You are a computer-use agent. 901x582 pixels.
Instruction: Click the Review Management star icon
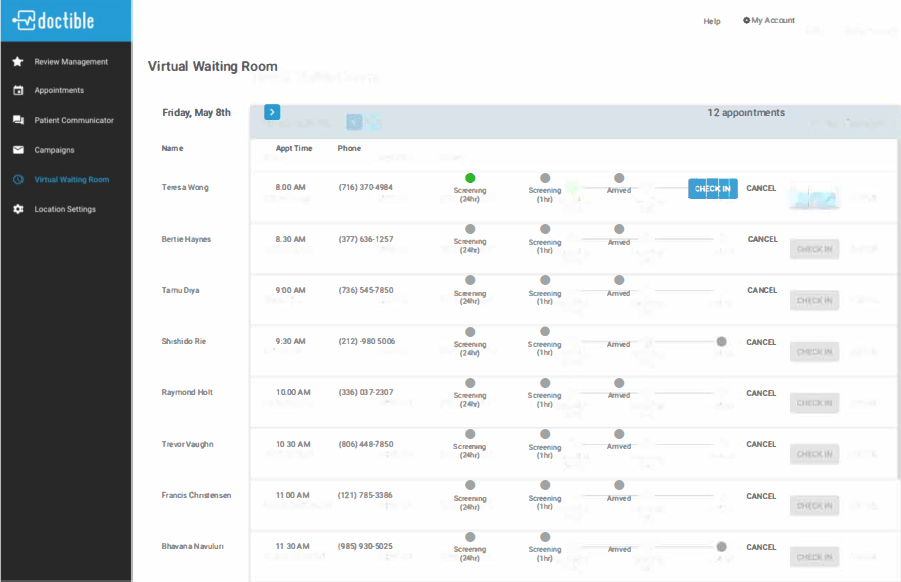pyautogui.click(x=18, y=62)
